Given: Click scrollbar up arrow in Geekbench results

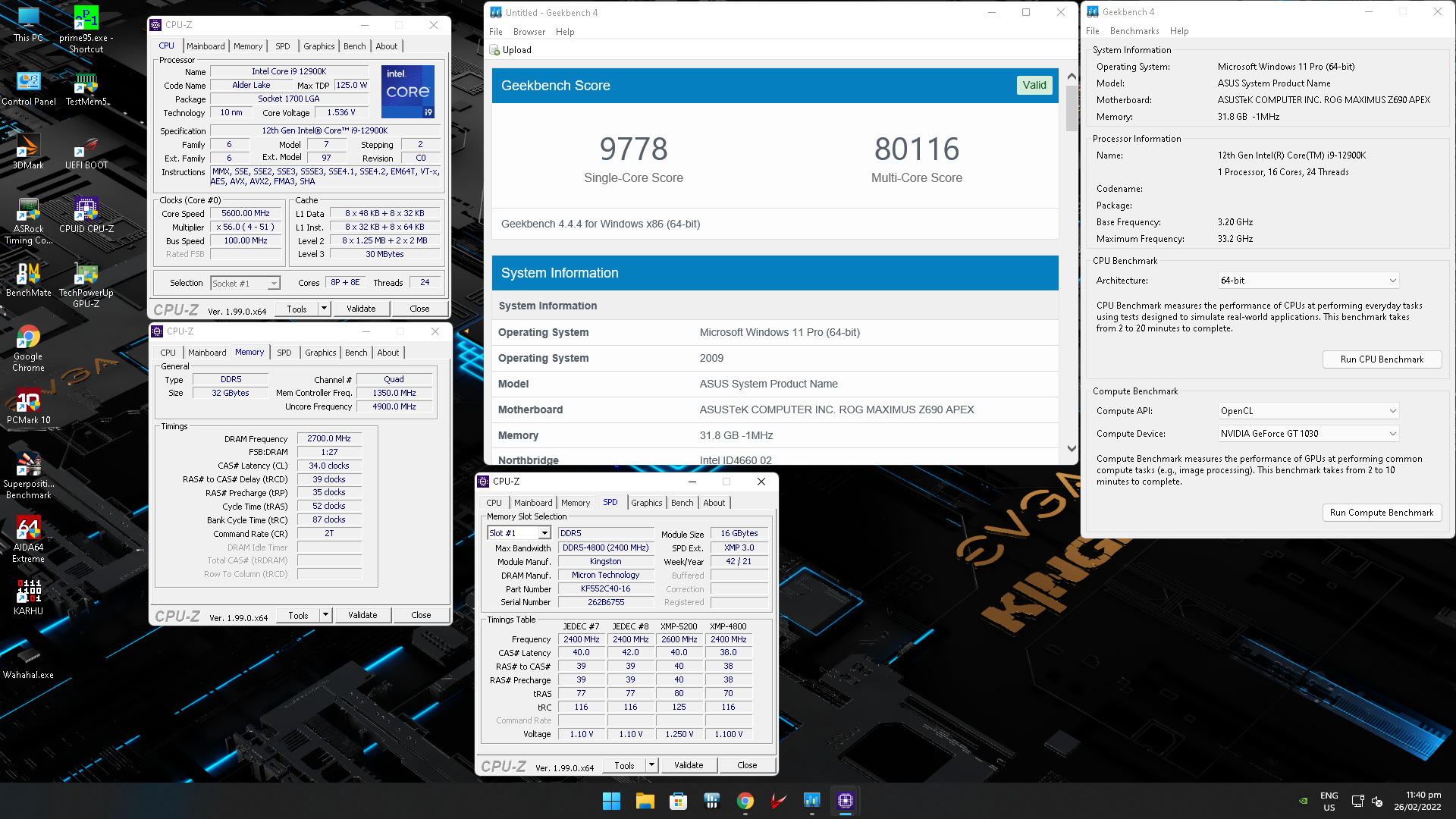Looking at the screenshot, I should coord(1072,77).
